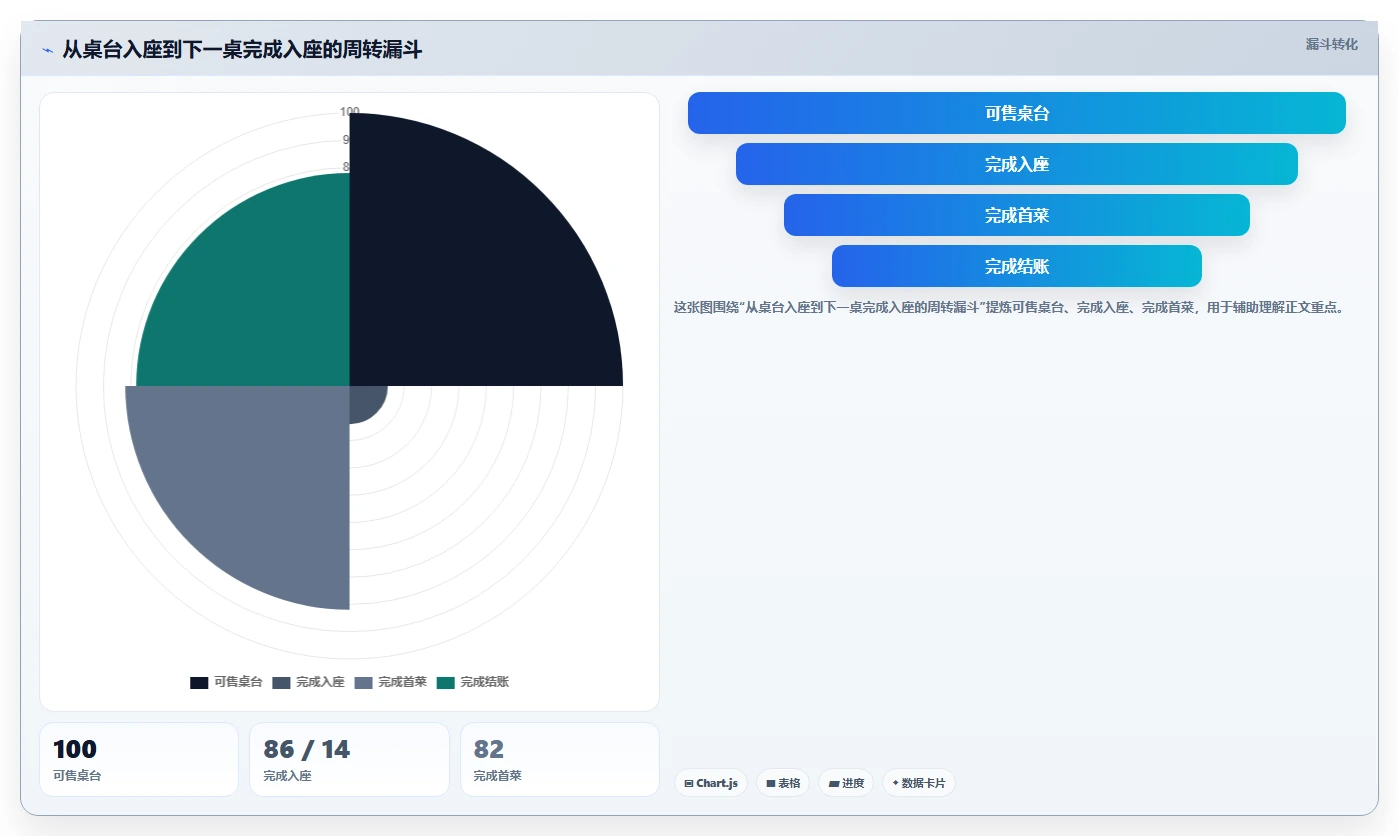Click the 完成首菜 funnel bar
The image size is (1399, 836).
pos(1016,215)
